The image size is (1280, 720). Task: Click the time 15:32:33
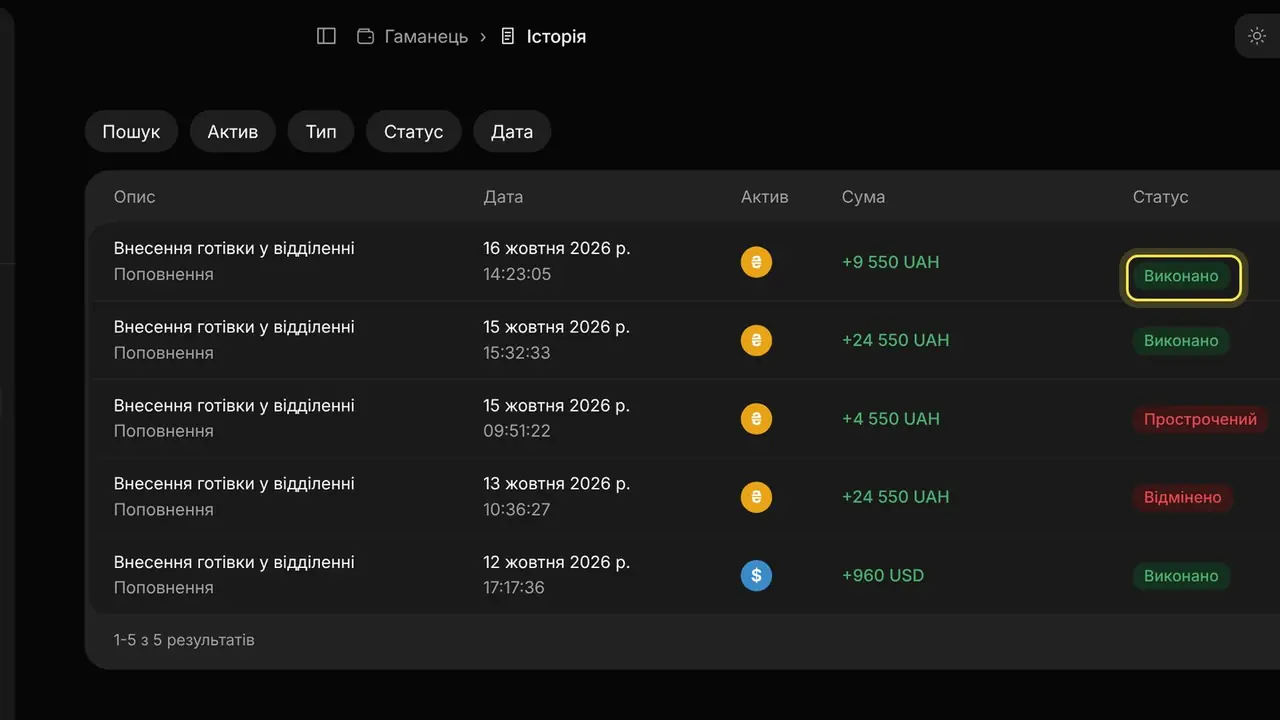[x=517, y=353]
